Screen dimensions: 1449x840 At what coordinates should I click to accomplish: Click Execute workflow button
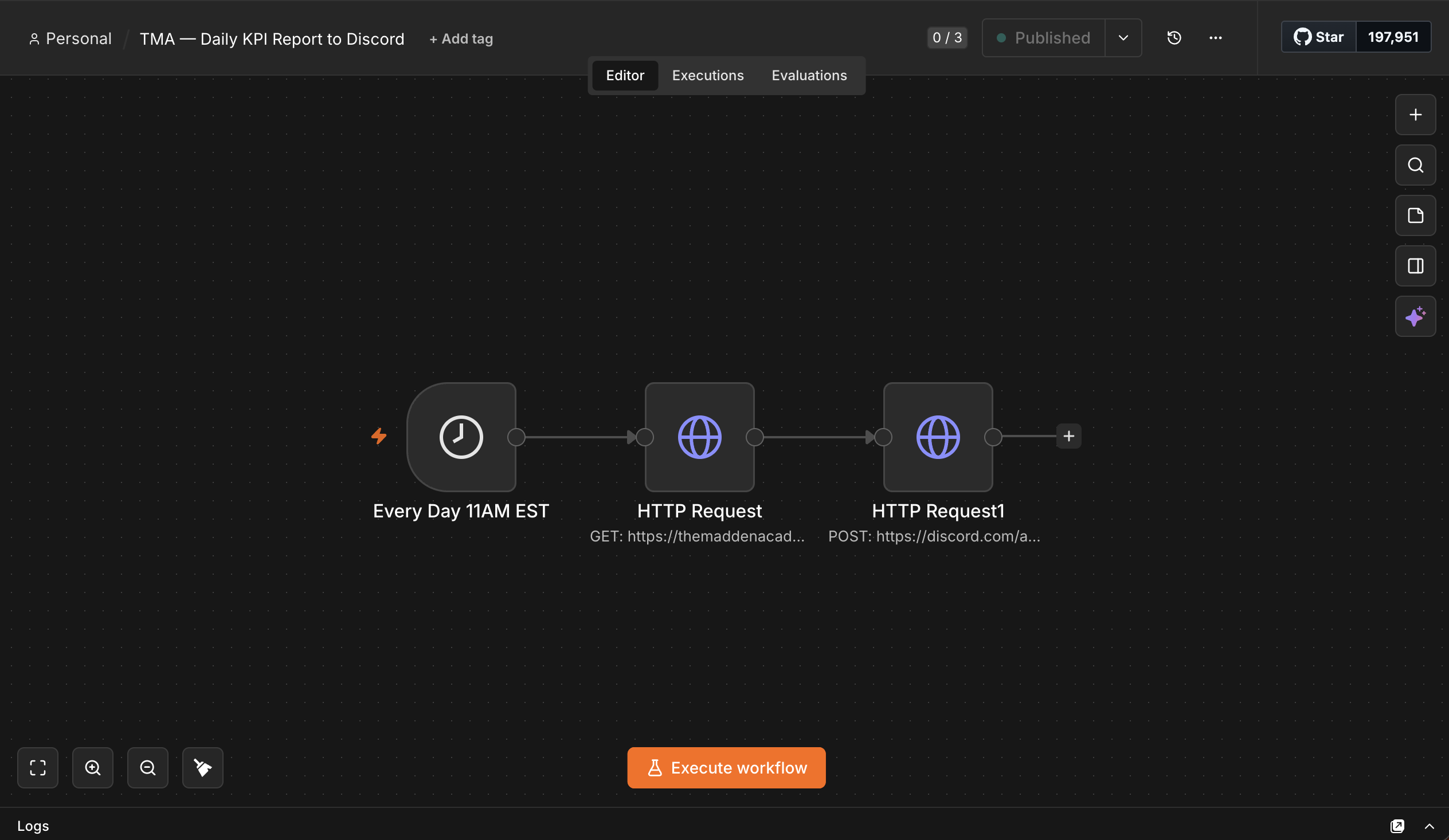tap(726, 768)
